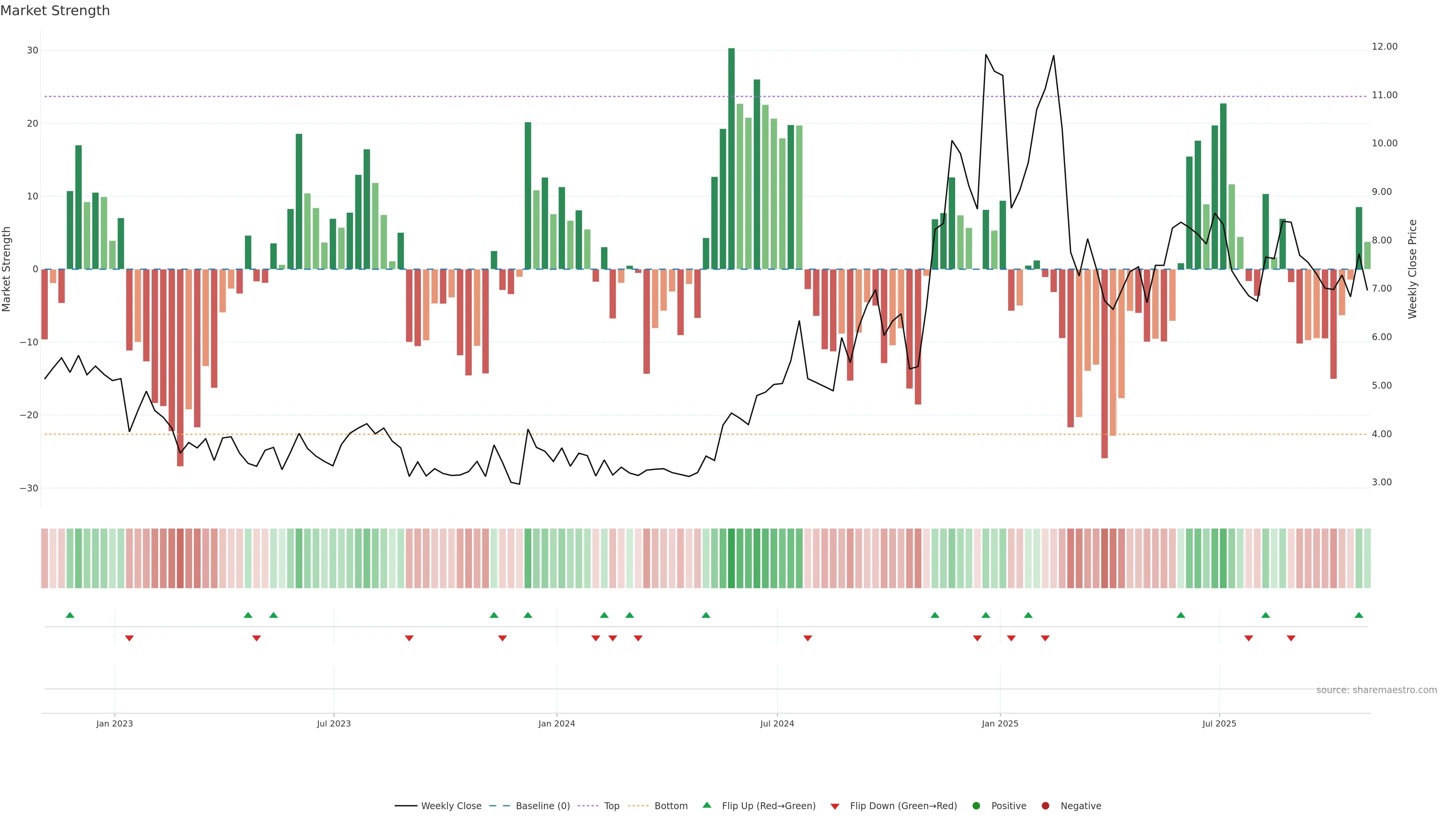Click the Positive green circle legend icon
Viewport: 1456px width, 819px height.
pyautogui.click(x=976, y=805)
